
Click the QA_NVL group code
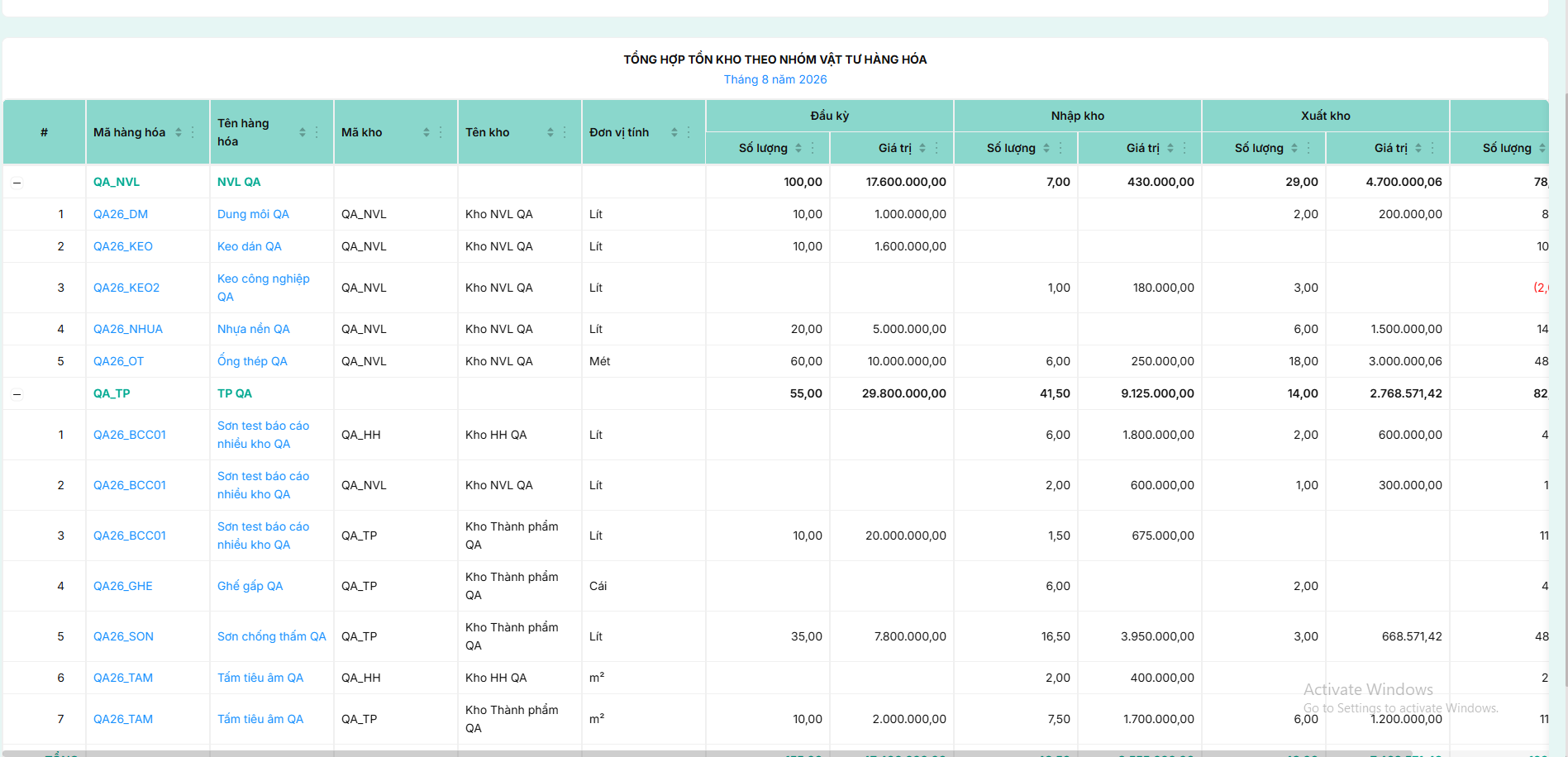pyautogui.click(x=117, y=182)
